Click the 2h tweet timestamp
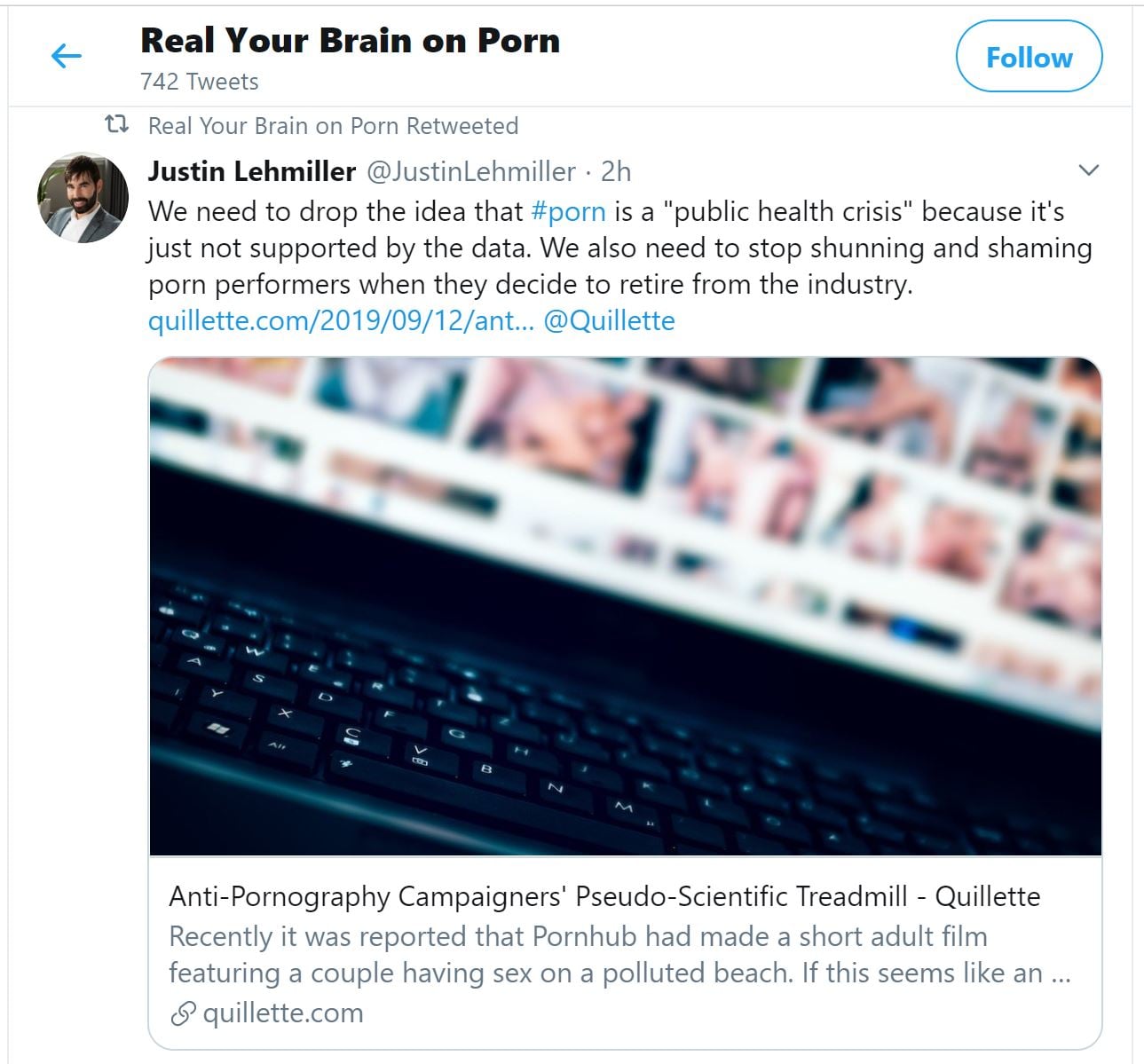 point(616,170)
